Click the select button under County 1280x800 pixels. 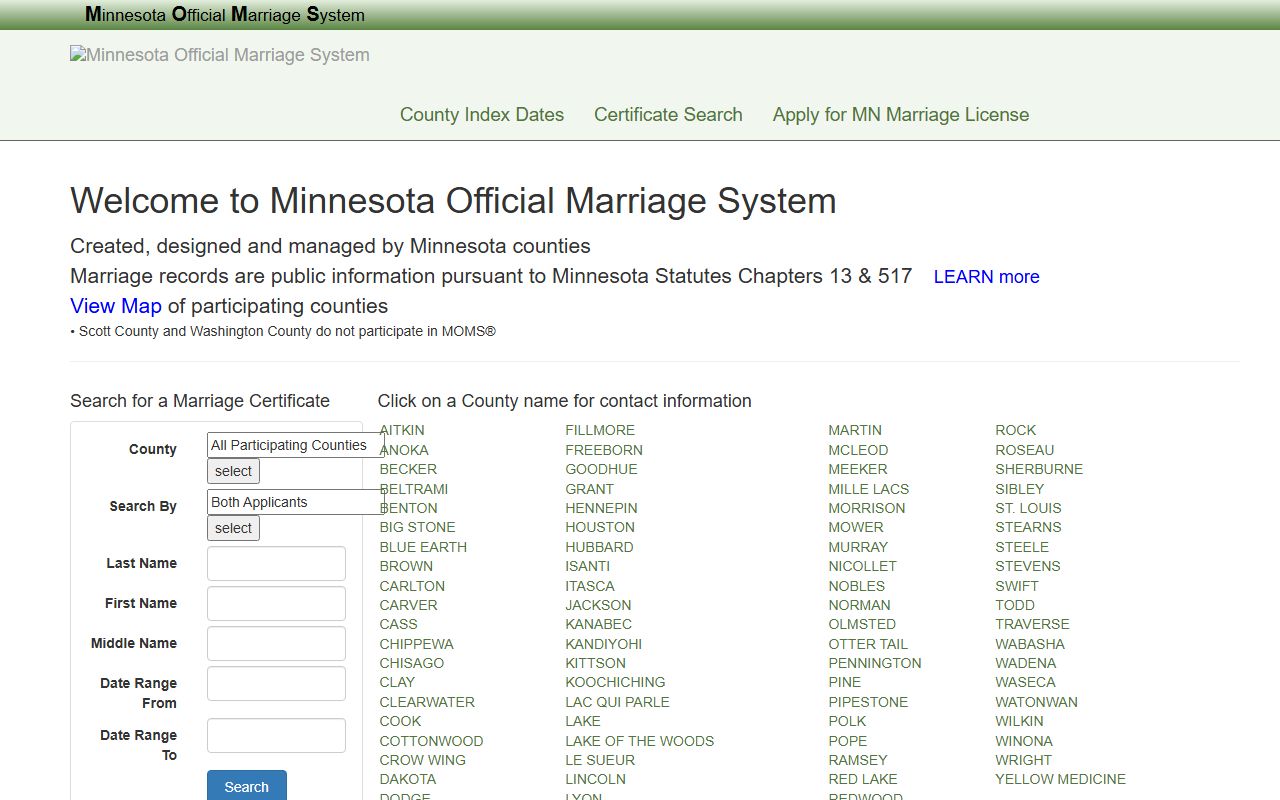(x=233, y=471)
